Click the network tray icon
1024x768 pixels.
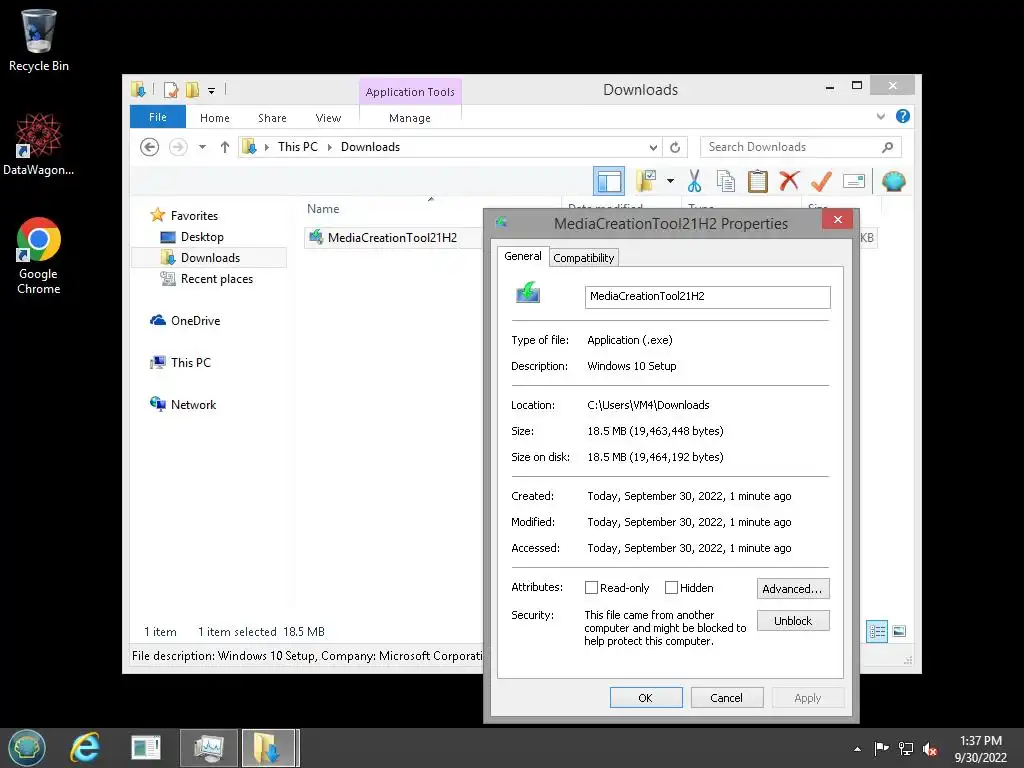pos(906,749)
